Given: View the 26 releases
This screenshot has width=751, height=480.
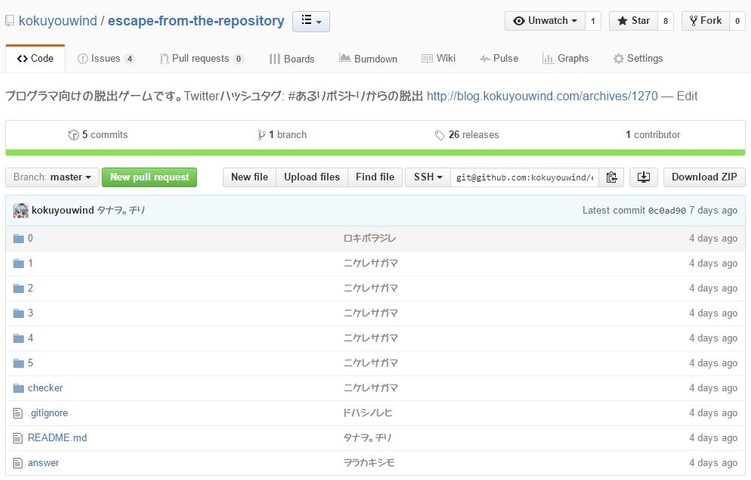Looking at the screenshot, I should click(467, 135).
